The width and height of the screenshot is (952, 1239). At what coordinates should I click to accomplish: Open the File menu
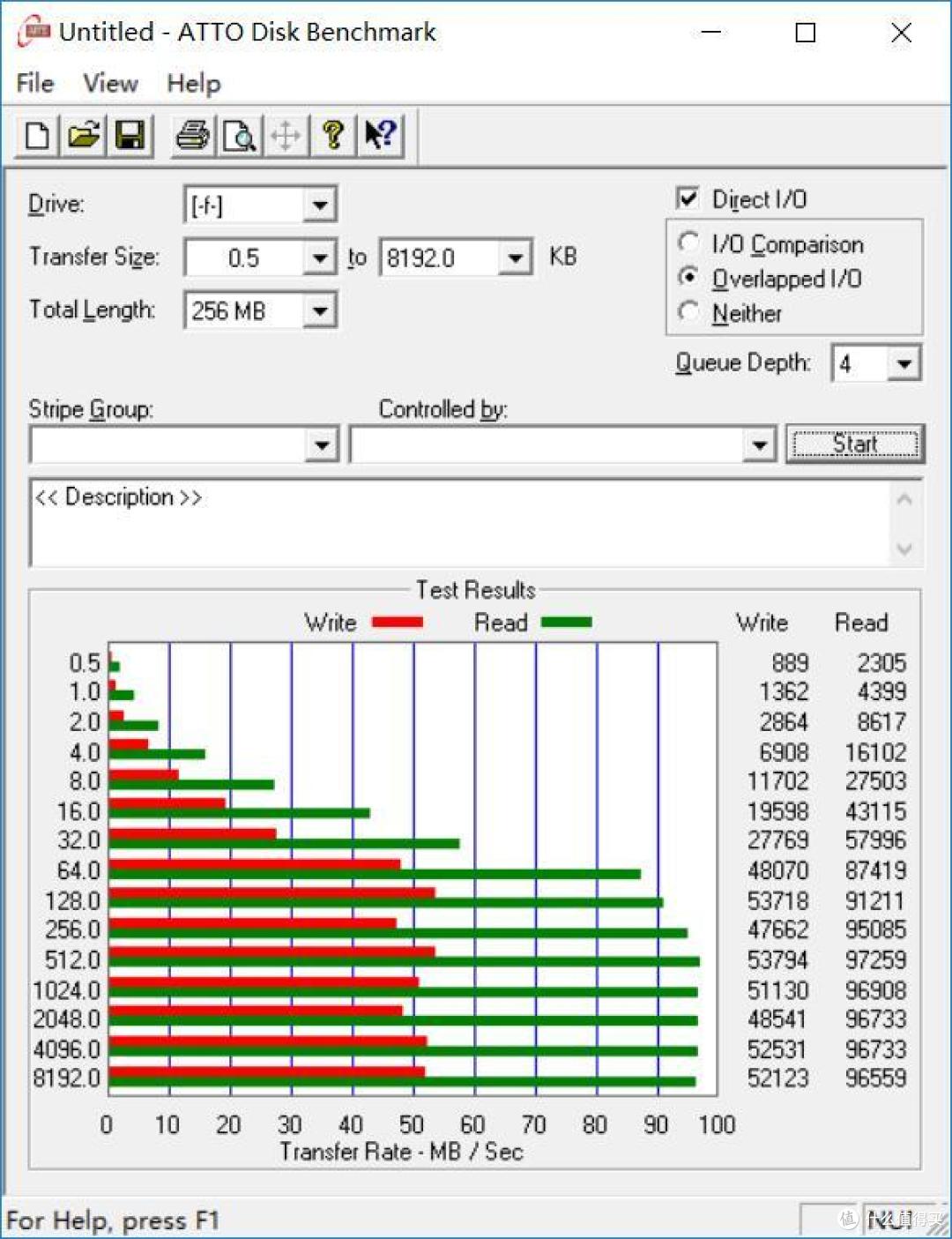point(35,84)
